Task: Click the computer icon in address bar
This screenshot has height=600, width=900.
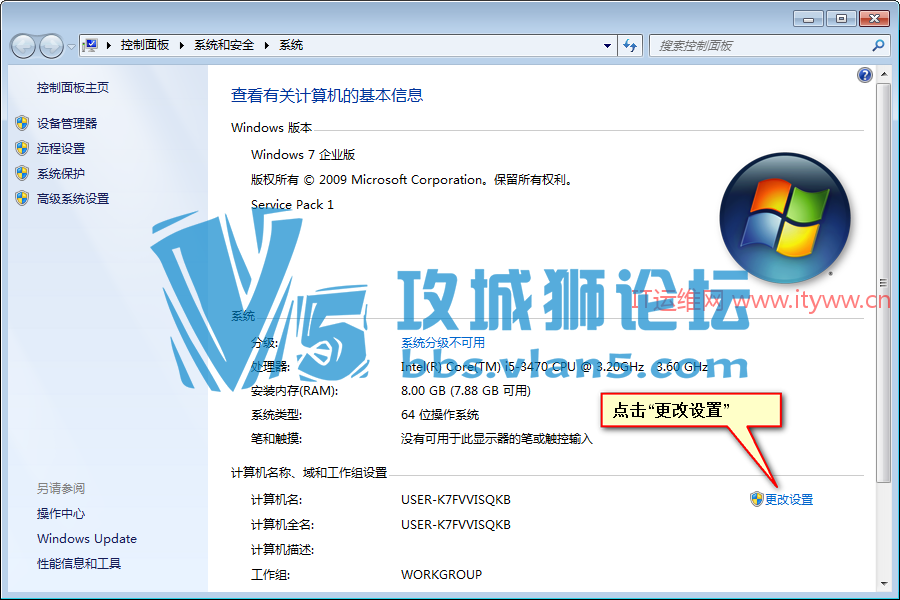Action: 90,45
